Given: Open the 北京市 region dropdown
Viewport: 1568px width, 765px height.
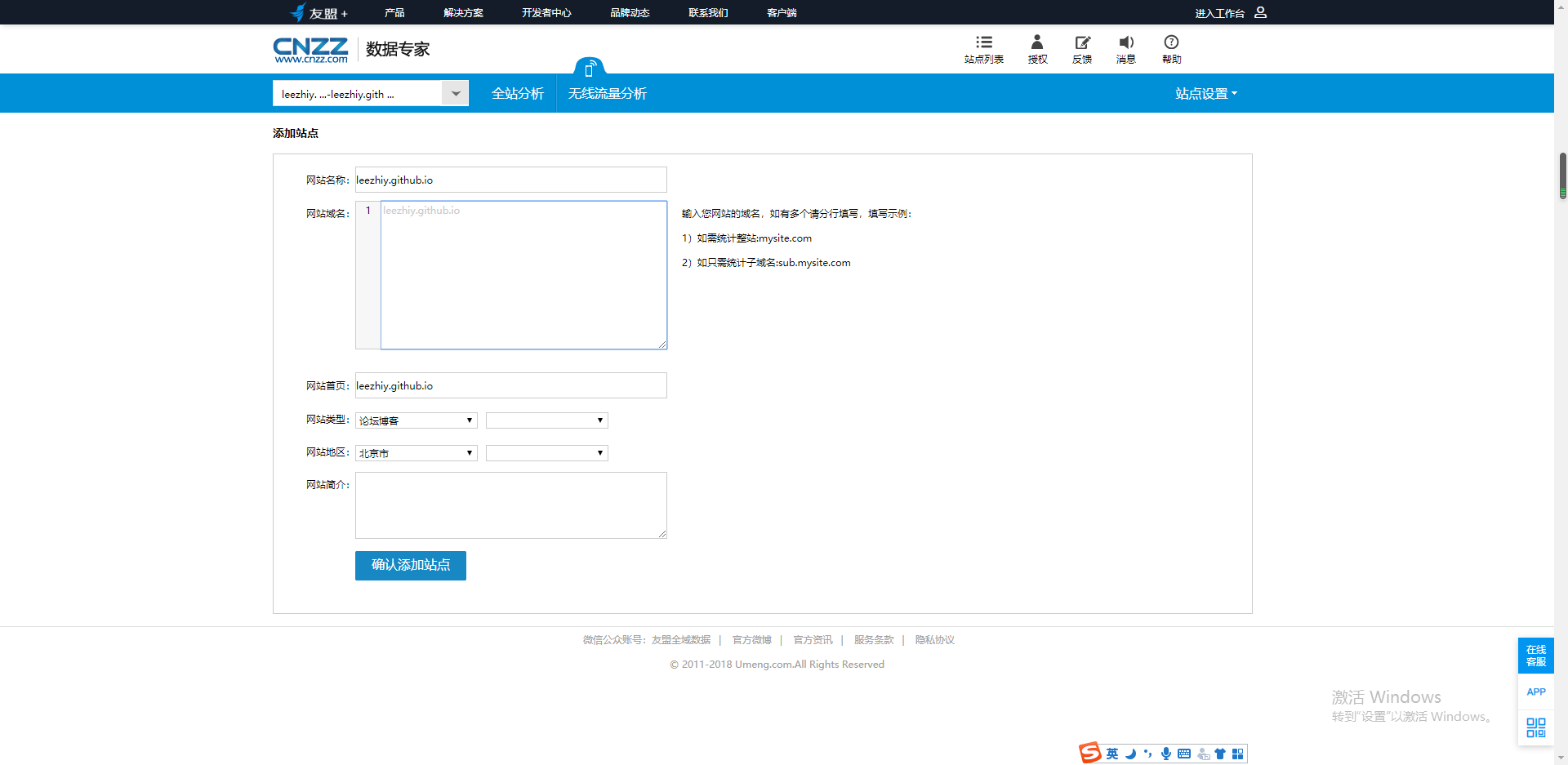Looking at the screenshot, I should (x=416, y=453).
